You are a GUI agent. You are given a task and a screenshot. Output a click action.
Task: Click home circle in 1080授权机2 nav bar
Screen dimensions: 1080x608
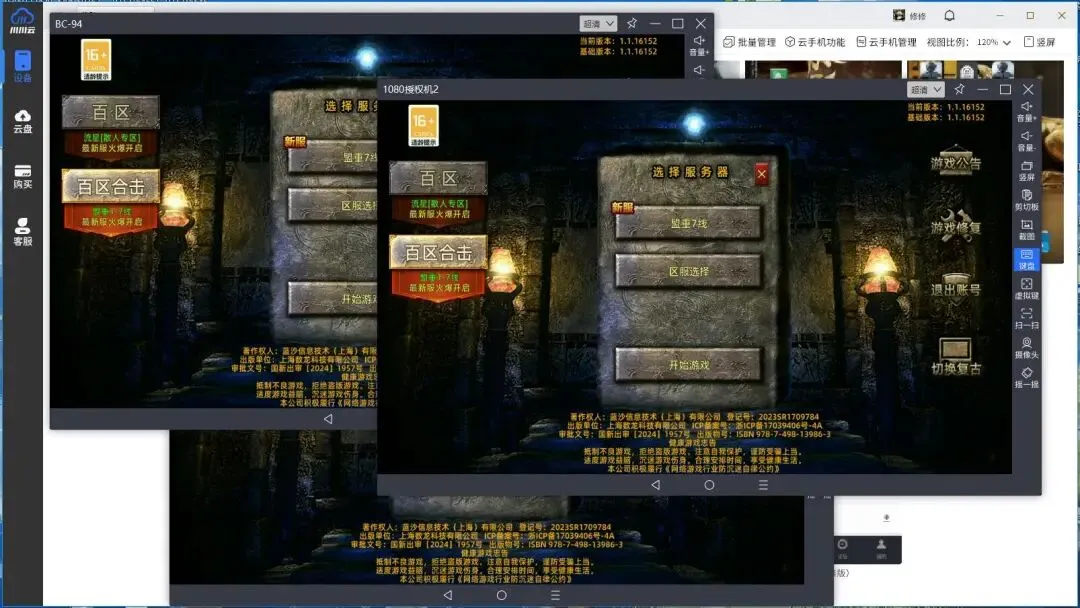[709, 485]
